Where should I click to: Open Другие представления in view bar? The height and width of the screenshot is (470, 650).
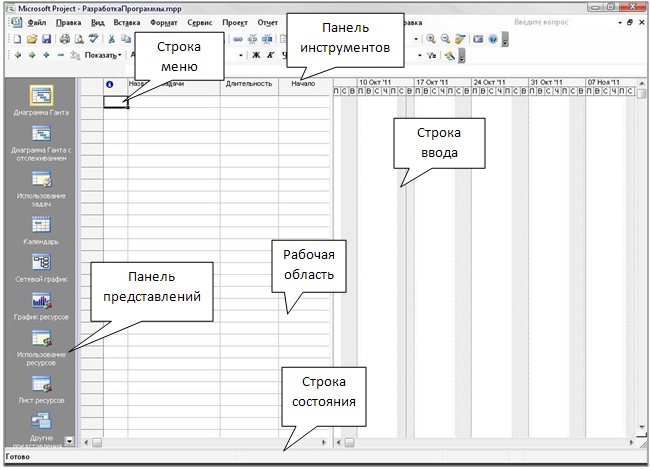(41, 429)
